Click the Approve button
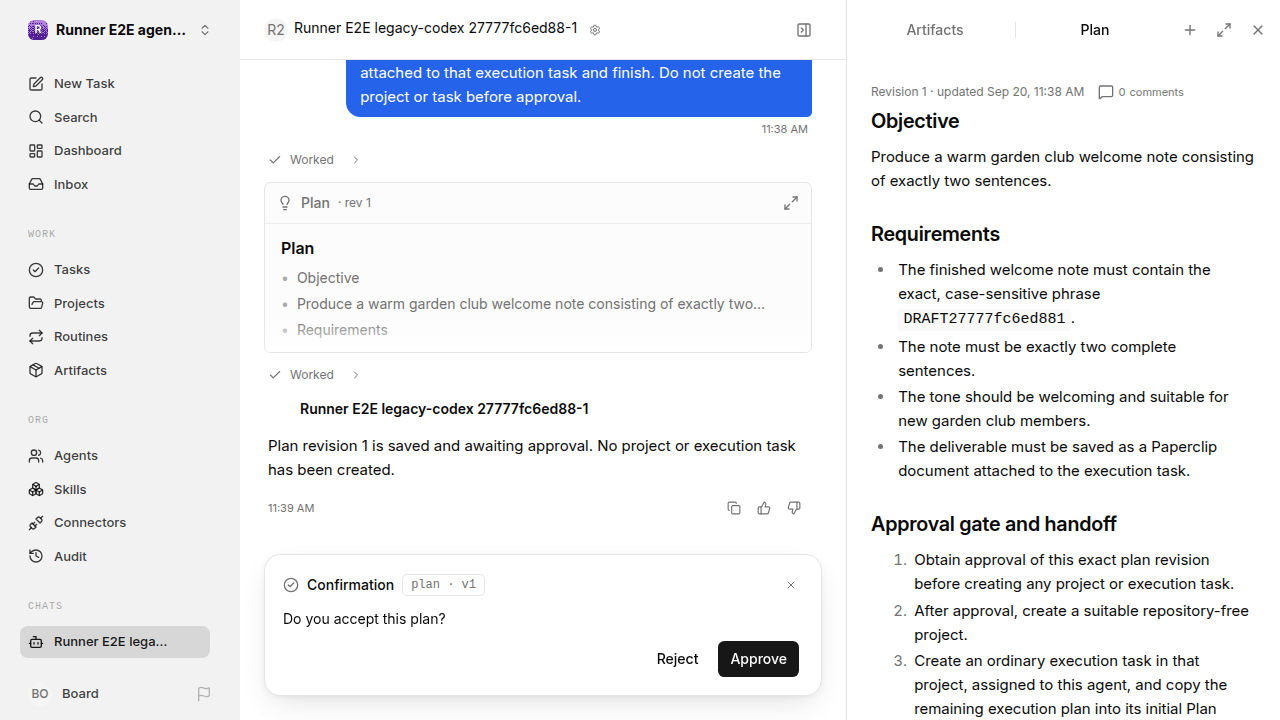This screenshot has width=1280, height=720. click(758, 659)
